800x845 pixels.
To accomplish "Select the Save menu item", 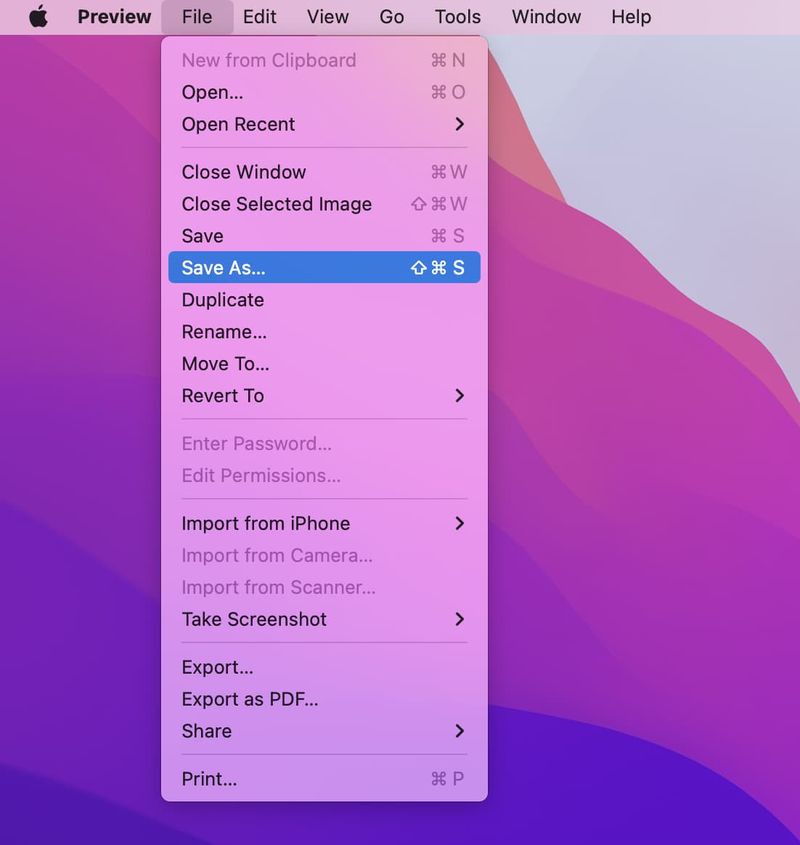I will [x=324, y=236].
